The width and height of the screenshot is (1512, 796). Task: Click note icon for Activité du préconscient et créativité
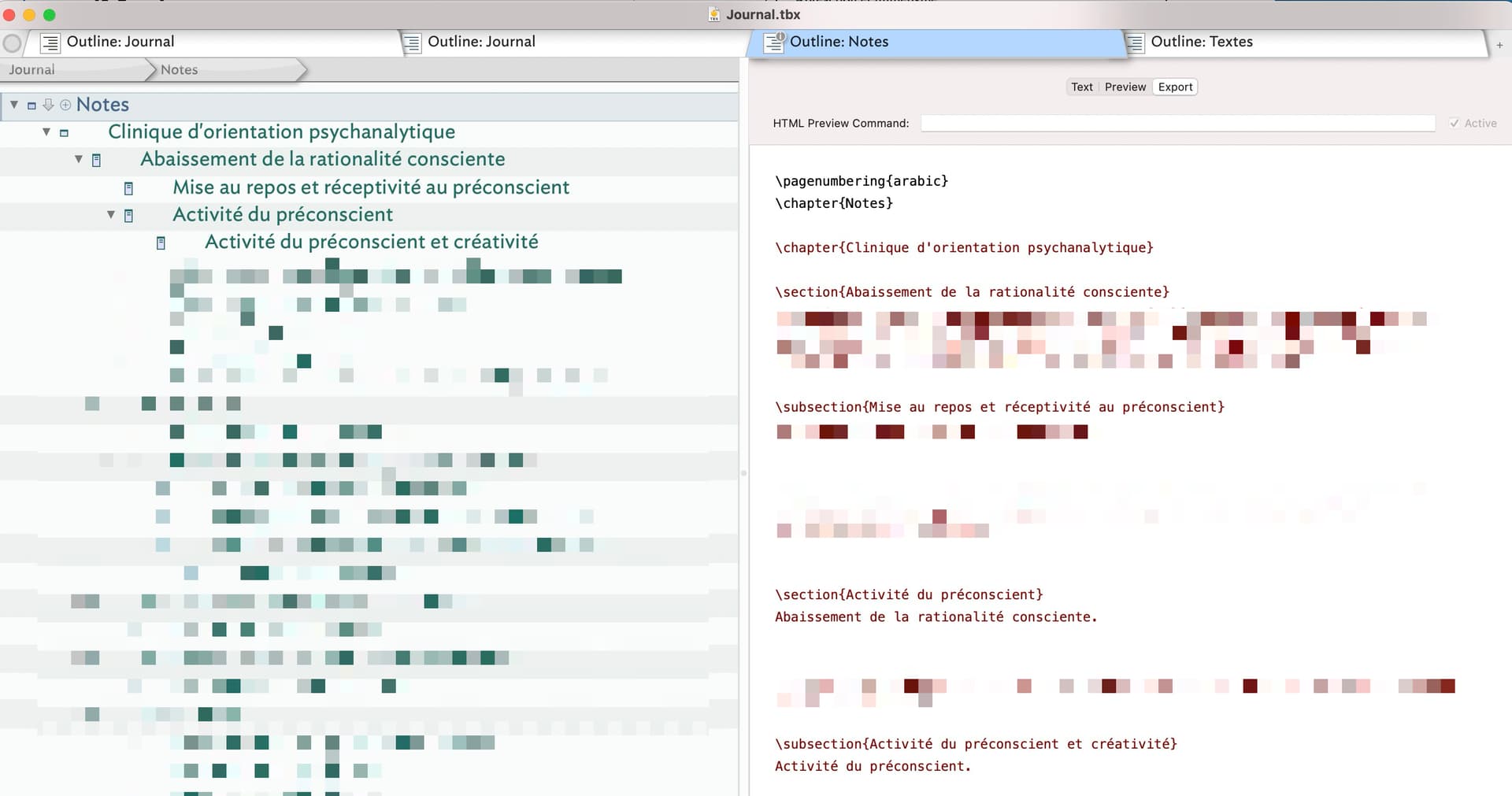click(161, 243)
